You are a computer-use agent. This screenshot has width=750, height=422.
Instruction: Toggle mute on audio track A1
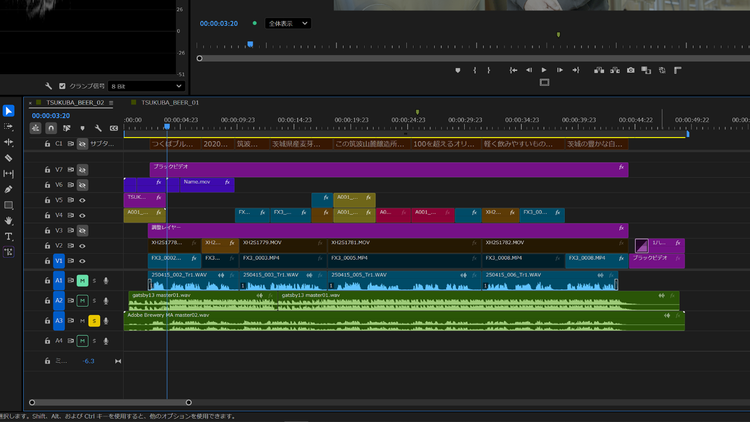[83, 281]
